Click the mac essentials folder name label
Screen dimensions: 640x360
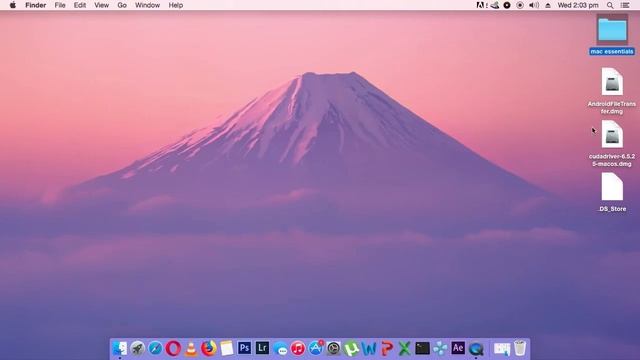coord(612,51)
